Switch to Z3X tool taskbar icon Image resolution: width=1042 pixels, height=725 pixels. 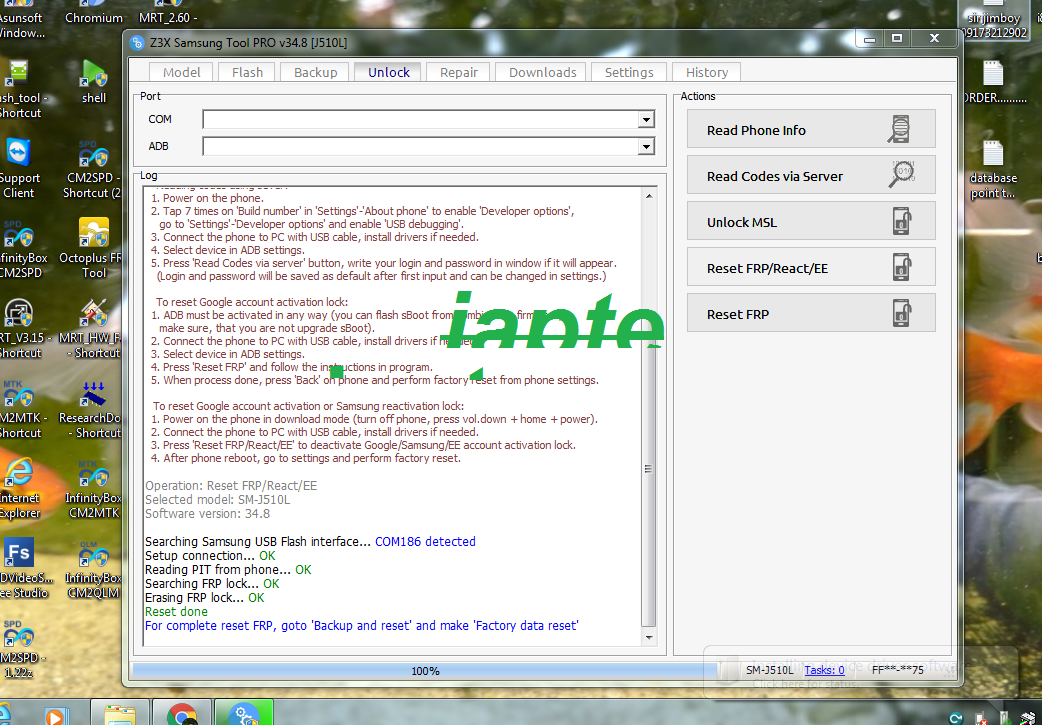coord(244,712)
